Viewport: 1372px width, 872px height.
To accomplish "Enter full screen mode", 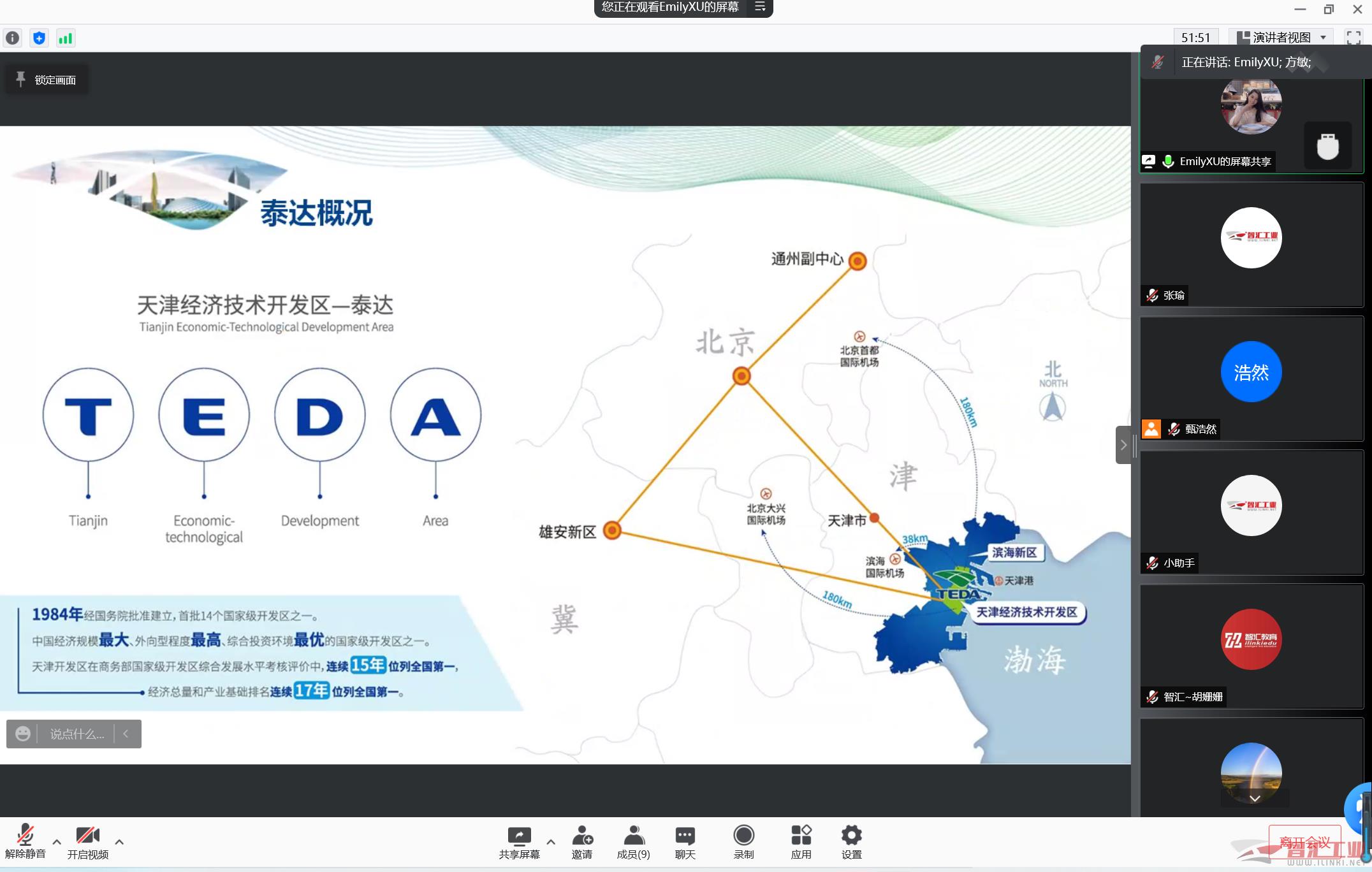I will 1354,38.
